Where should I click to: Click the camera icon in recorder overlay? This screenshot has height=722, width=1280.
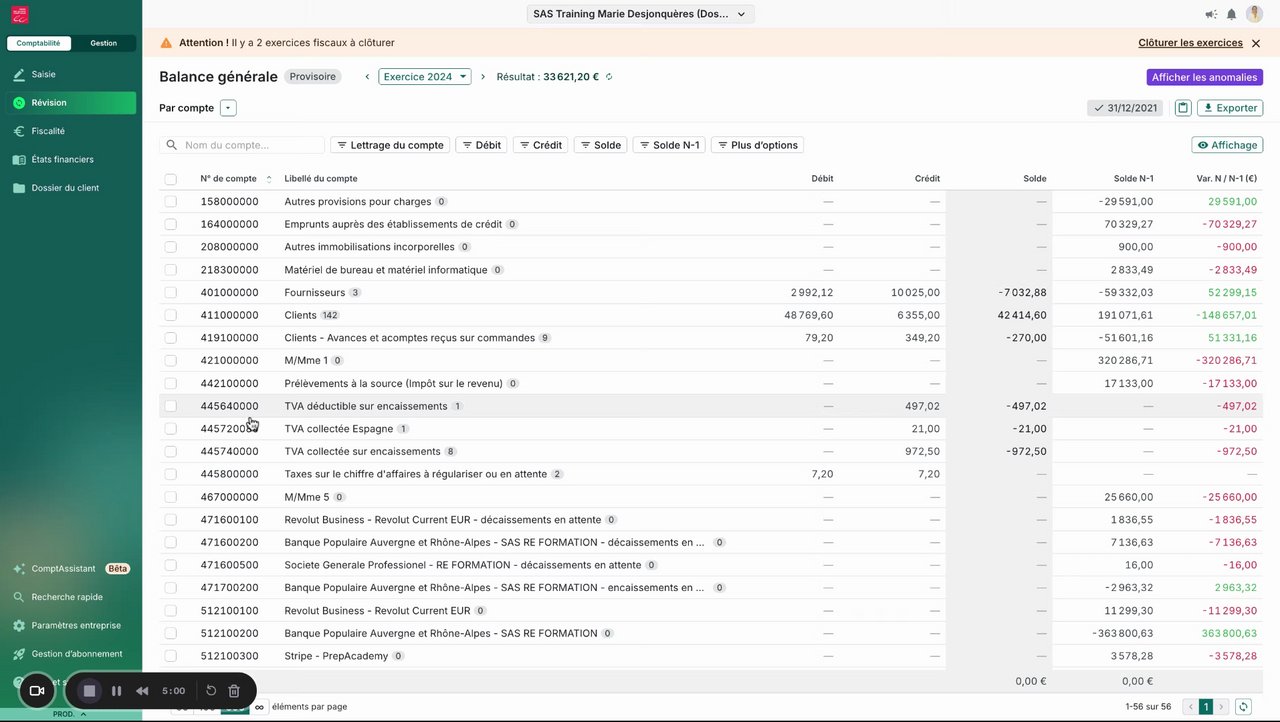coord(37,691)
